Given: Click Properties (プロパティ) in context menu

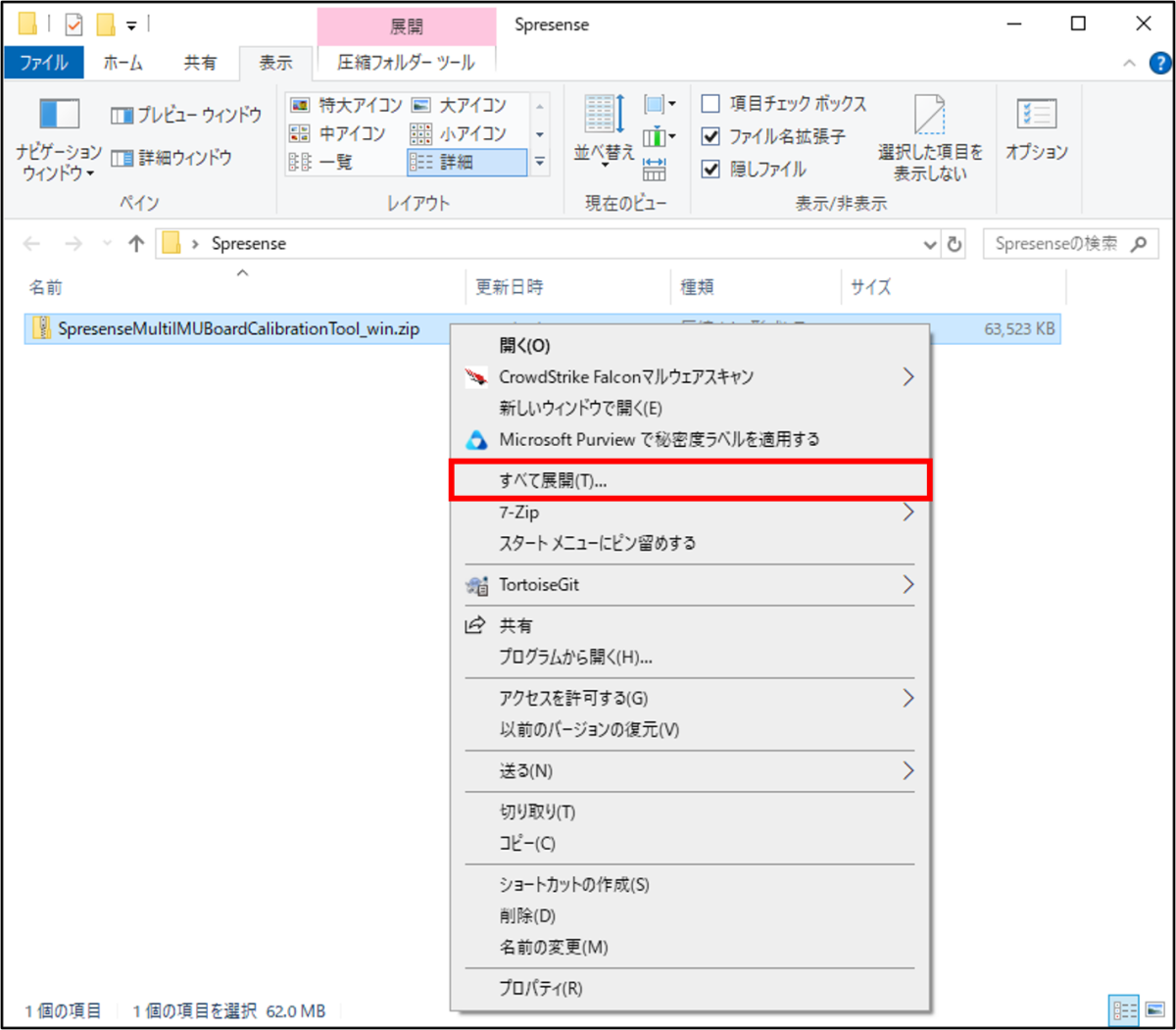Looking at the screenshot, I should click(540, 988).
